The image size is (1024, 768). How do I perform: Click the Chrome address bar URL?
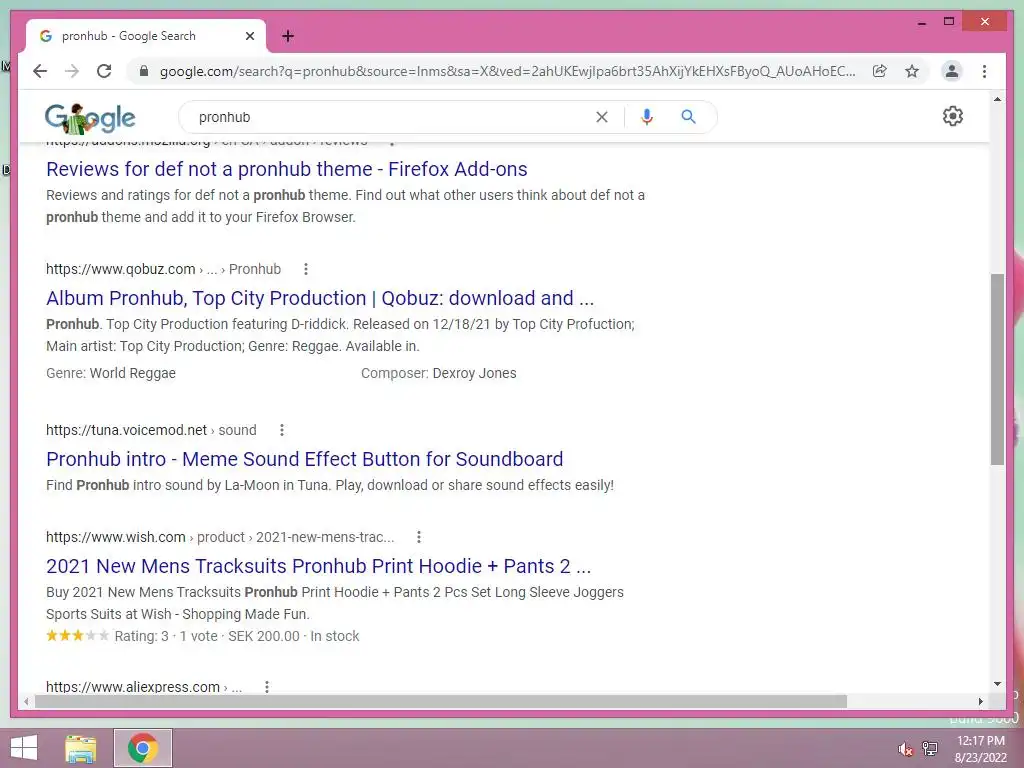507,71
